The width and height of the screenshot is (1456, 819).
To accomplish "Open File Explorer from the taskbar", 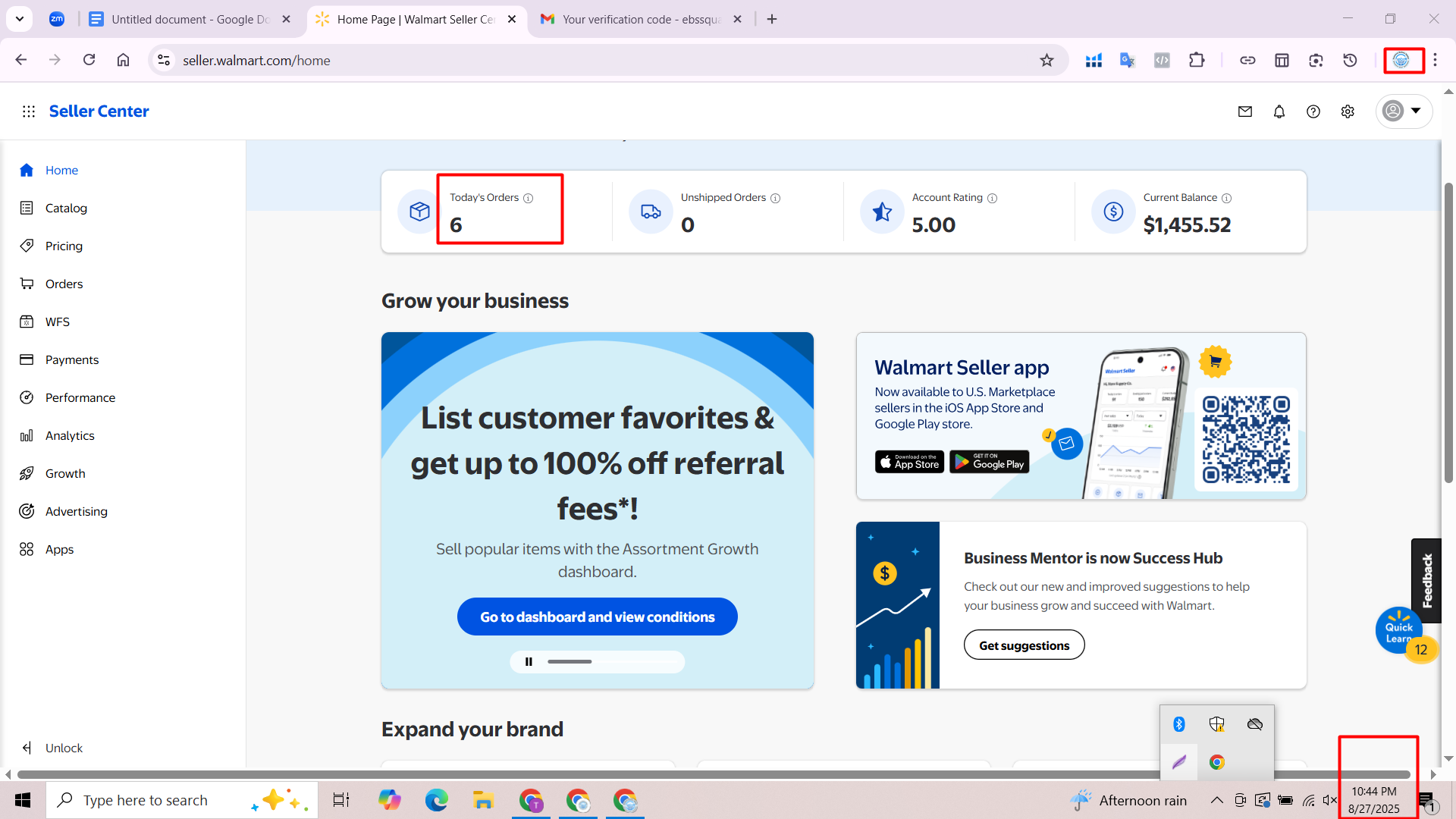I will 483,800.
